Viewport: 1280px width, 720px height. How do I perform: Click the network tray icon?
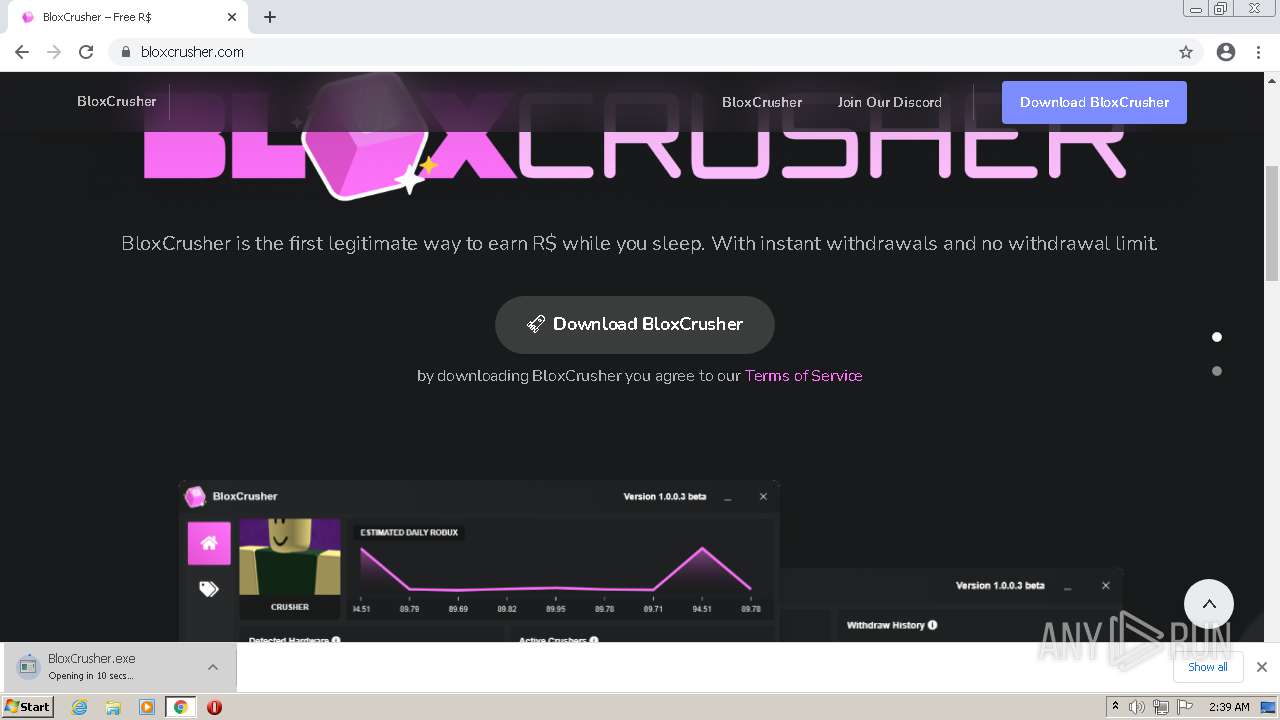pos(1161,707)
